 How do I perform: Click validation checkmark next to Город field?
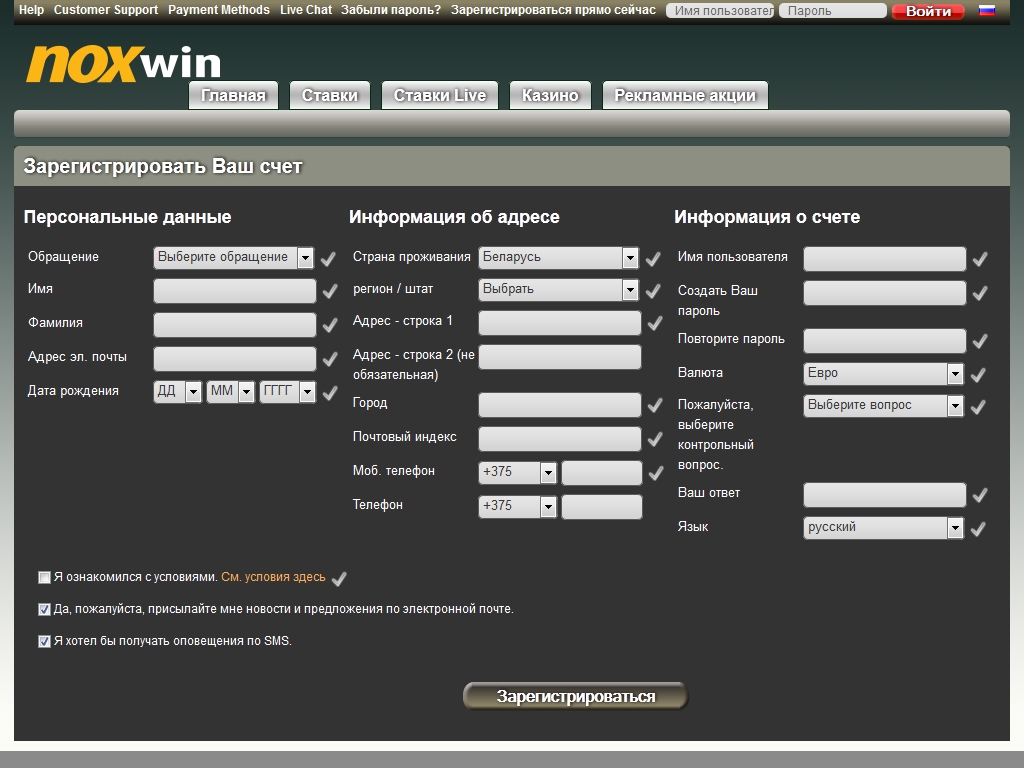[655, 405]
